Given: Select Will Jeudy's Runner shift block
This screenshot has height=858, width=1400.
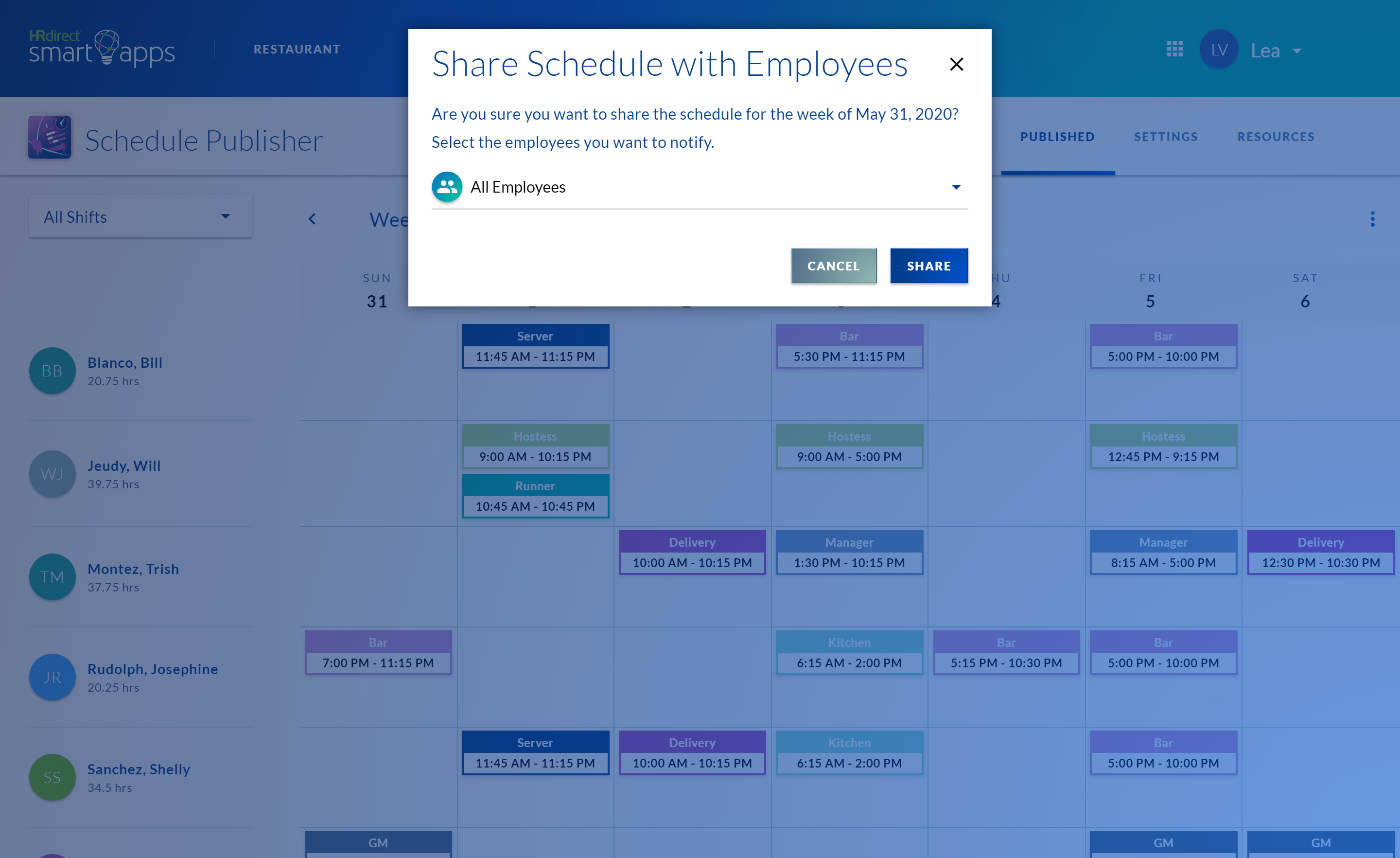Looking at the screenshot, I should tap(535, 496).
